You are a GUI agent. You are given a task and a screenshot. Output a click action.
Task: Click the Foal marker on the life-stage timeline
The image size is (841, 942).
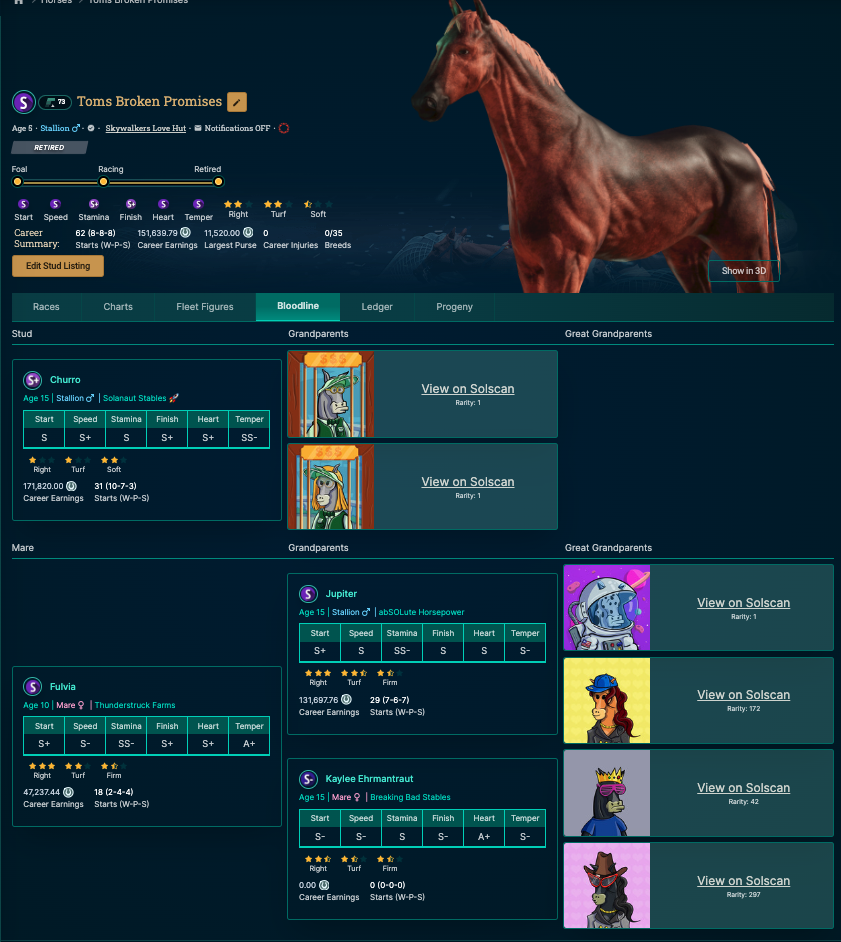[x=17, y=181]
